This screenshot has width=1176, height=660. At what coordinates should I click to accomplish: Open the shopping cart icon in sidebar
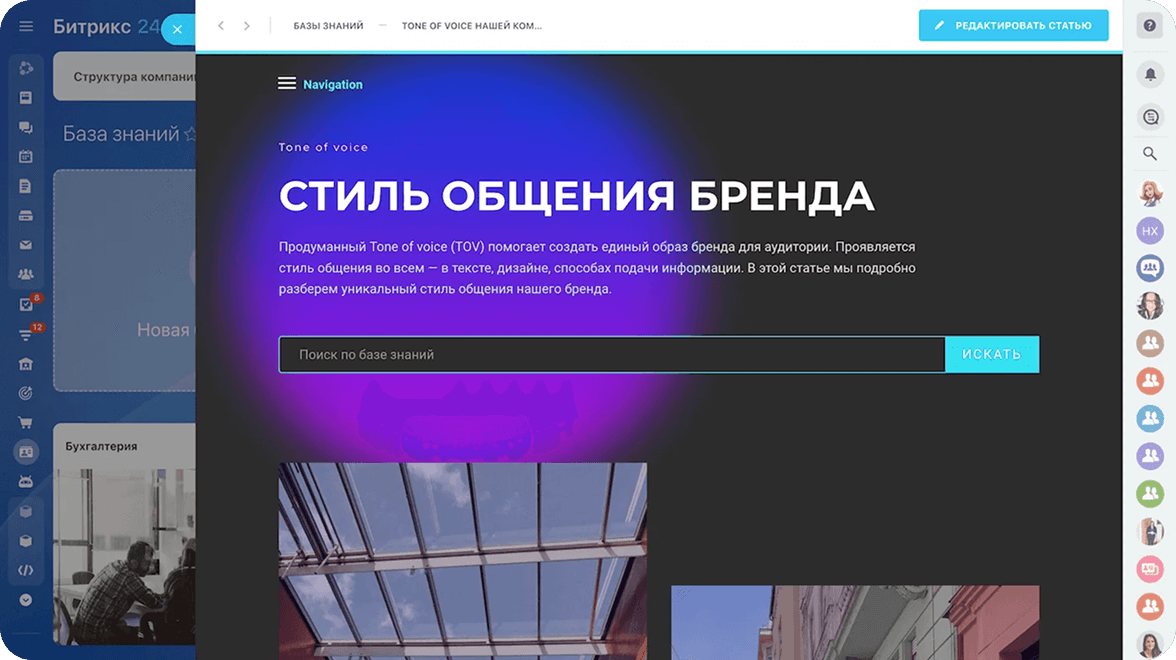[26, 423]
